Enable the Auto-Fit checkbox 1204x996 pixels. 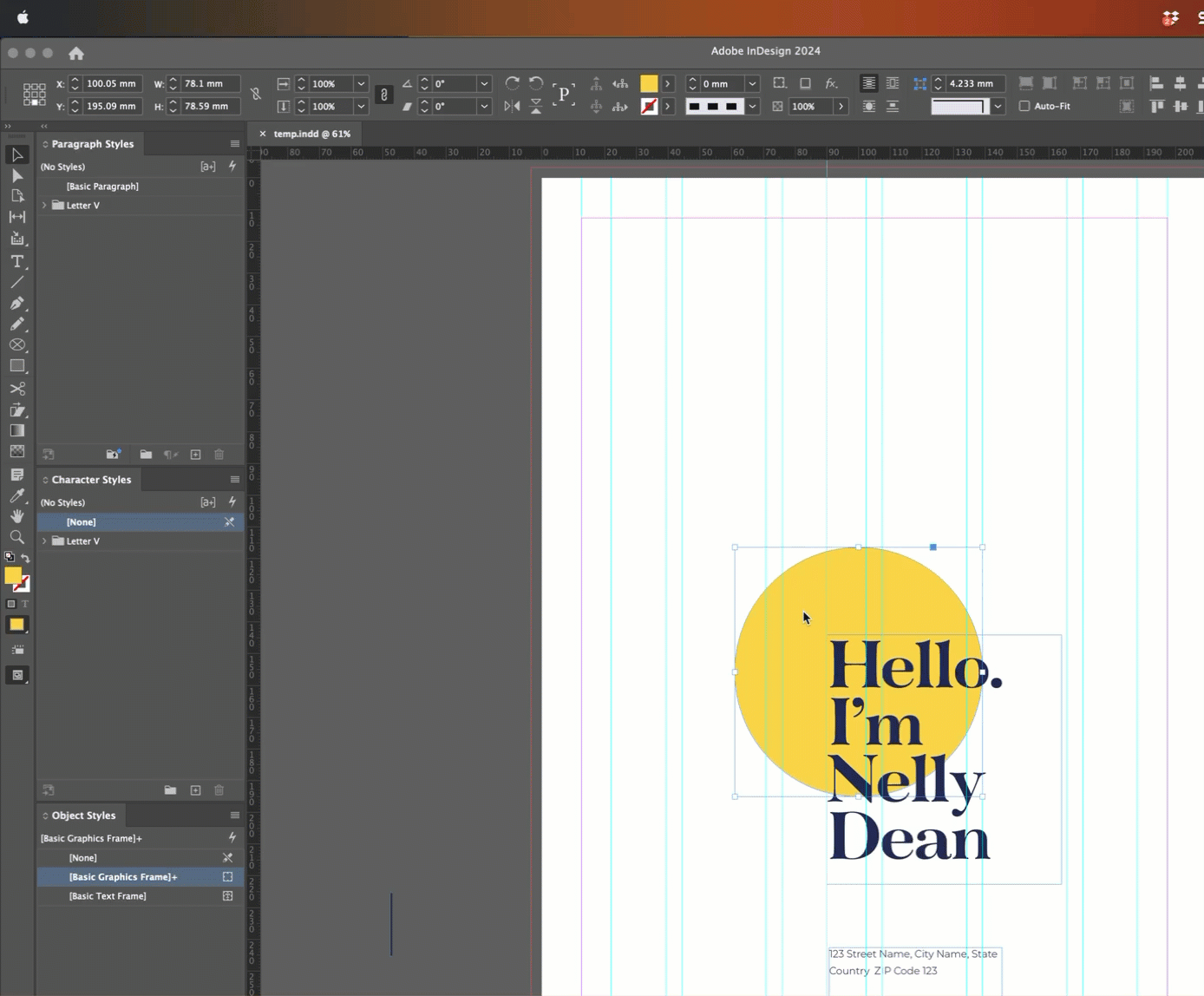(x=1024, y=107)
